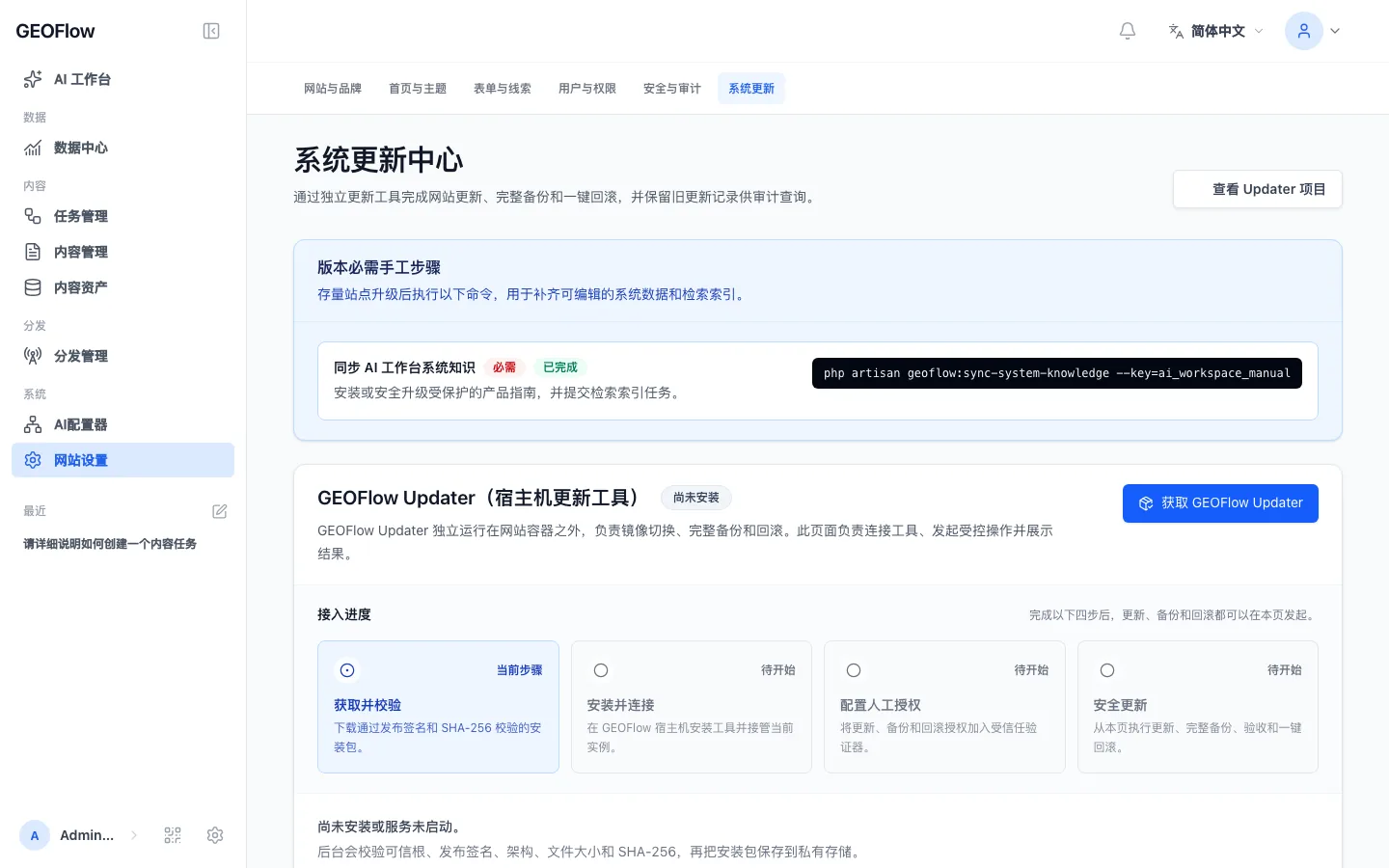The height and width of the screenshot is (868, 1389).
Task: Switch to the 安全与审计 tab
Action: coord(672,89)
